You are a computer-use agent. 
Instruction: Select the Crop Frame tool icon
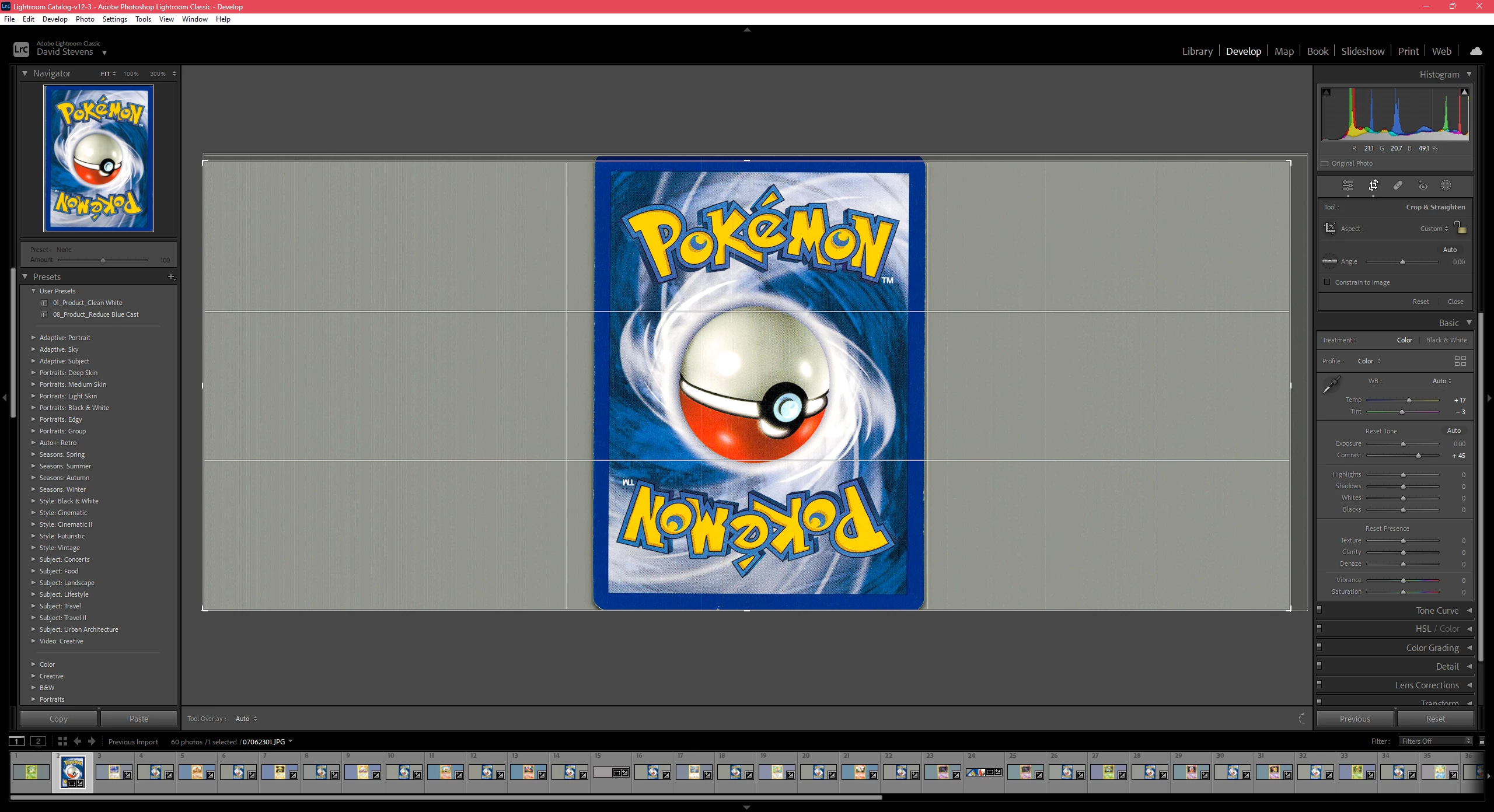click(1330, 228)
